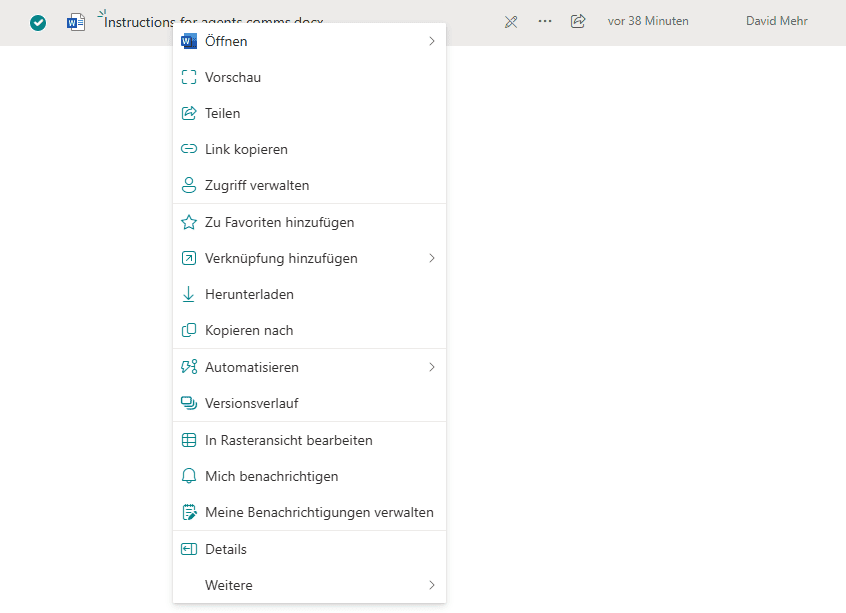846x613 pixels.
Task: Open the three-dots more actions button
Action: [x=545, y=21]
